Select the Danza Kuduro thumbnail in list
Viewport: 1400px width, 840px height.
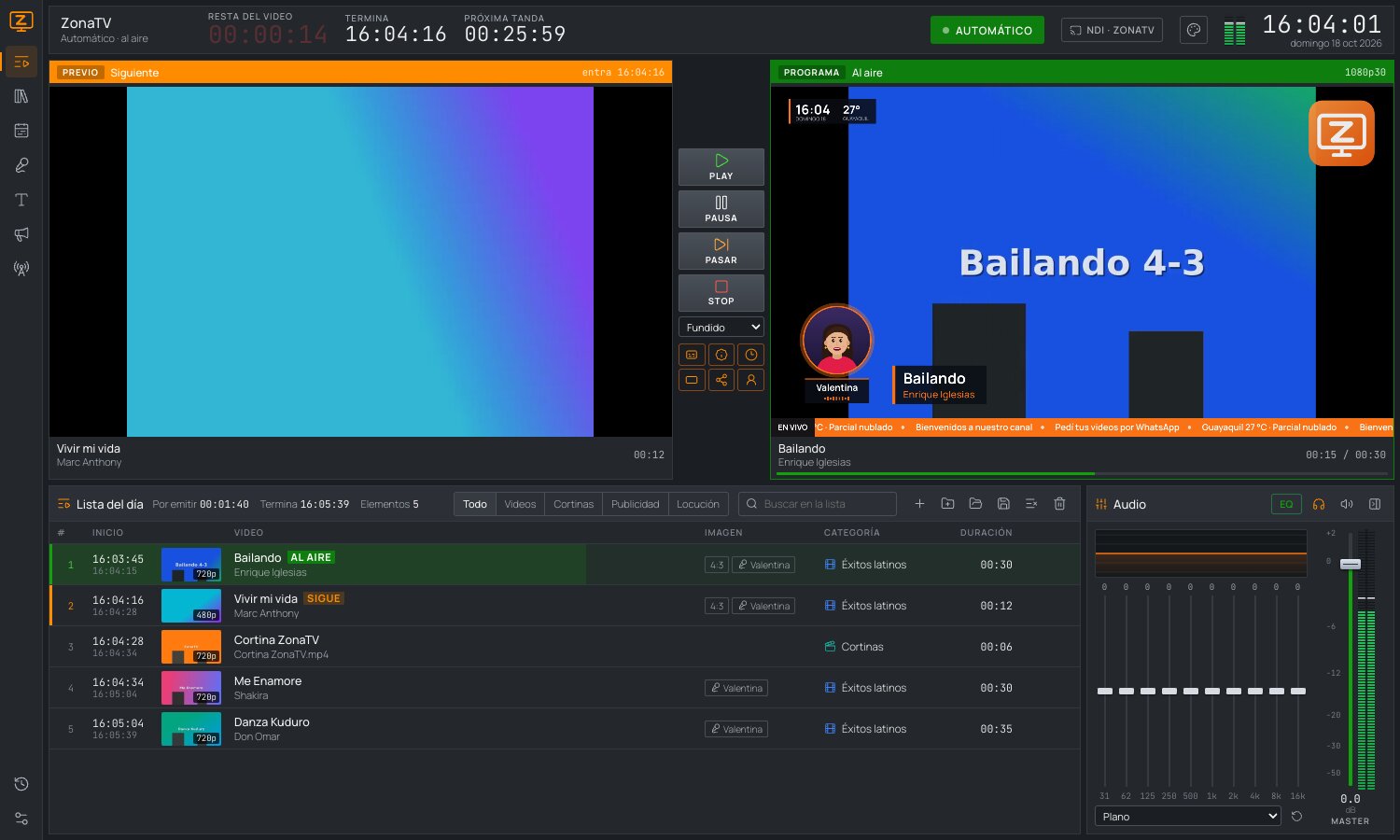coord(191,729)
